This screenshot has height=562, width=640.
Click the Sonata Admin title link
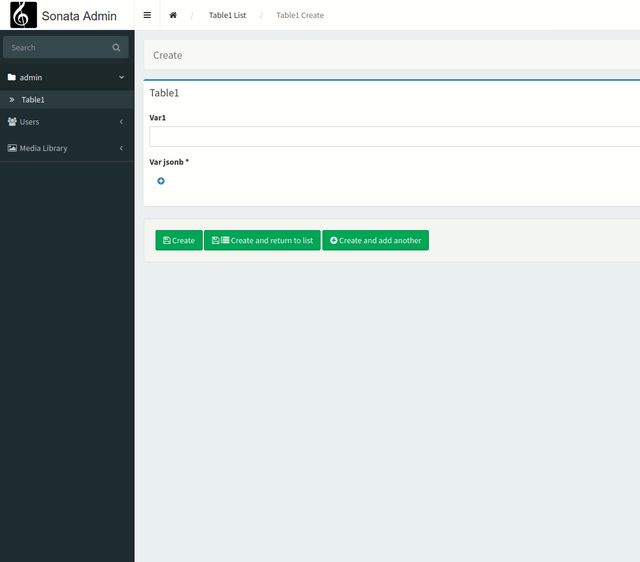[x=79, y=16]
